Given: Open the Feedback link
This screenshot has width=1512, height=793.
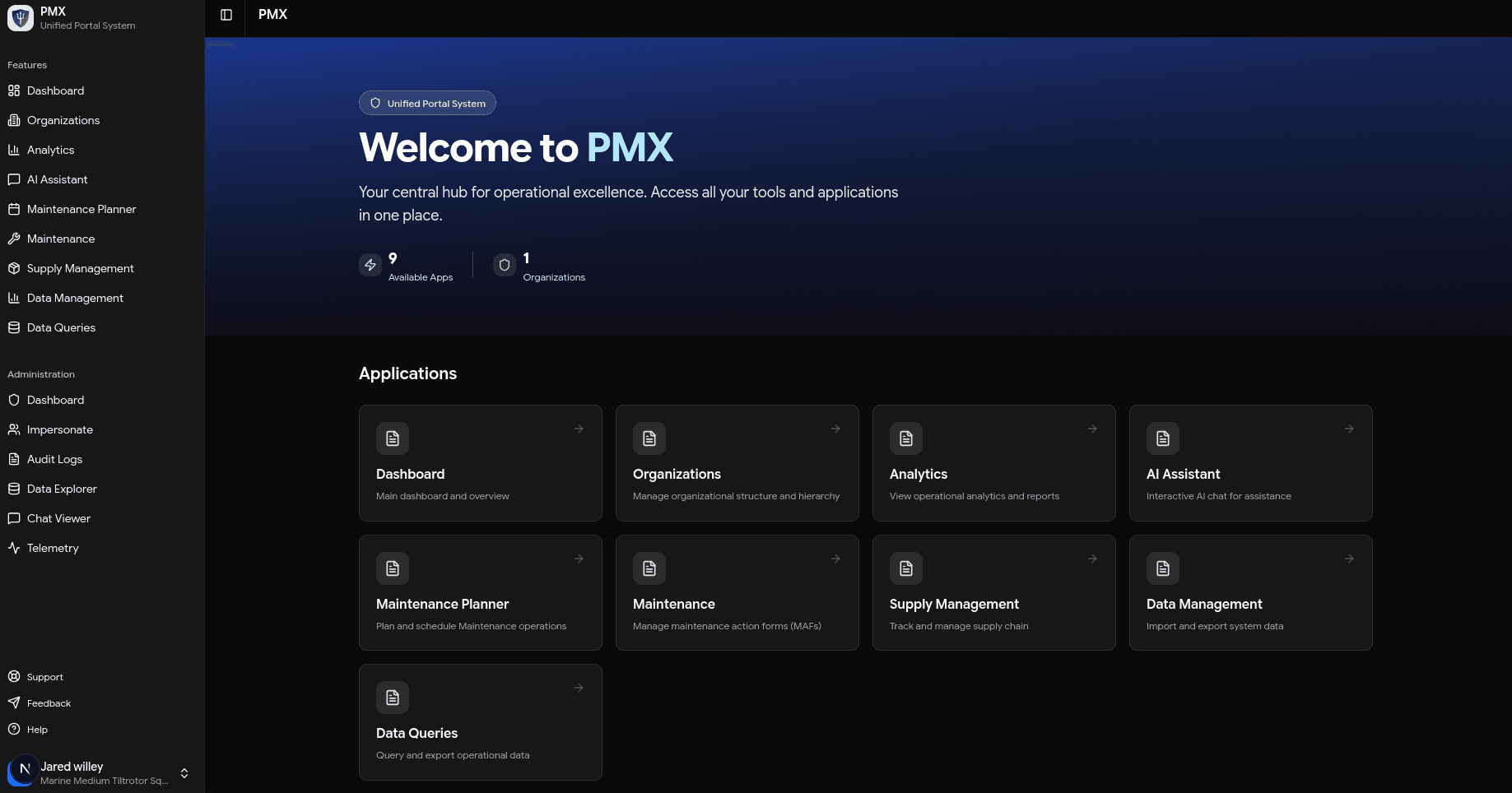Looking at the screenshot, I should [x=49, y=703].
